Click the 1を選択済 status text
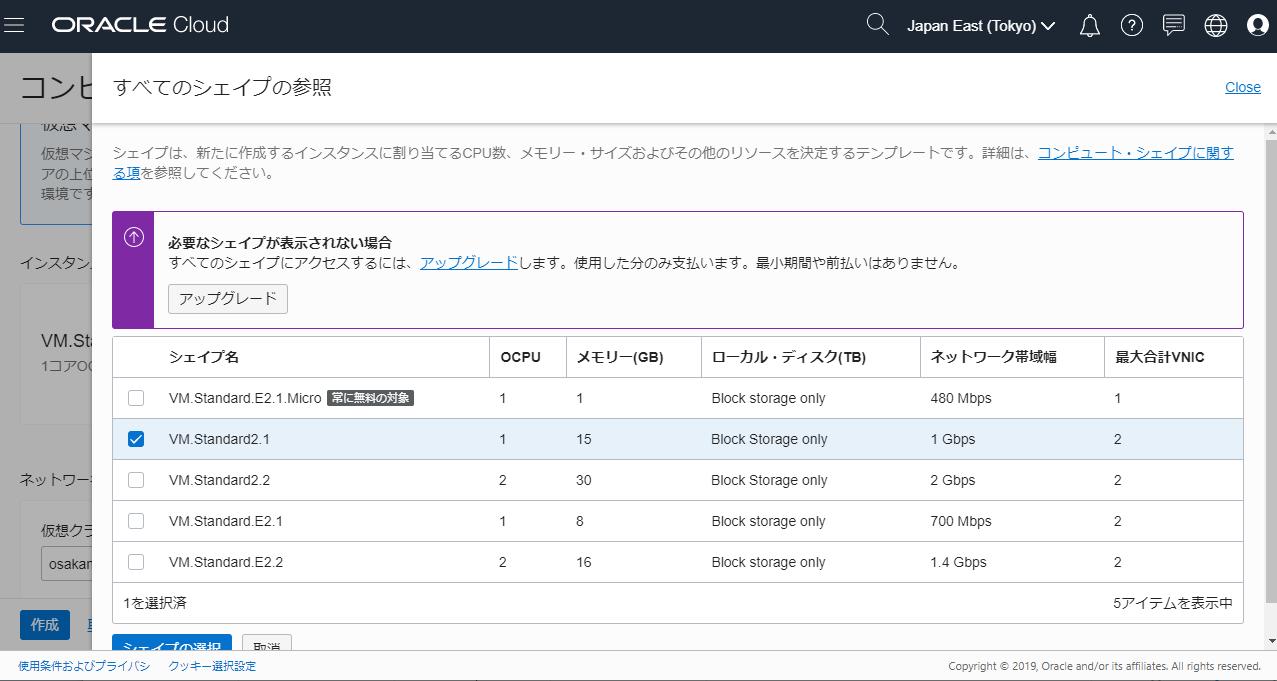 pyautogui.click(x=155, y=603)
